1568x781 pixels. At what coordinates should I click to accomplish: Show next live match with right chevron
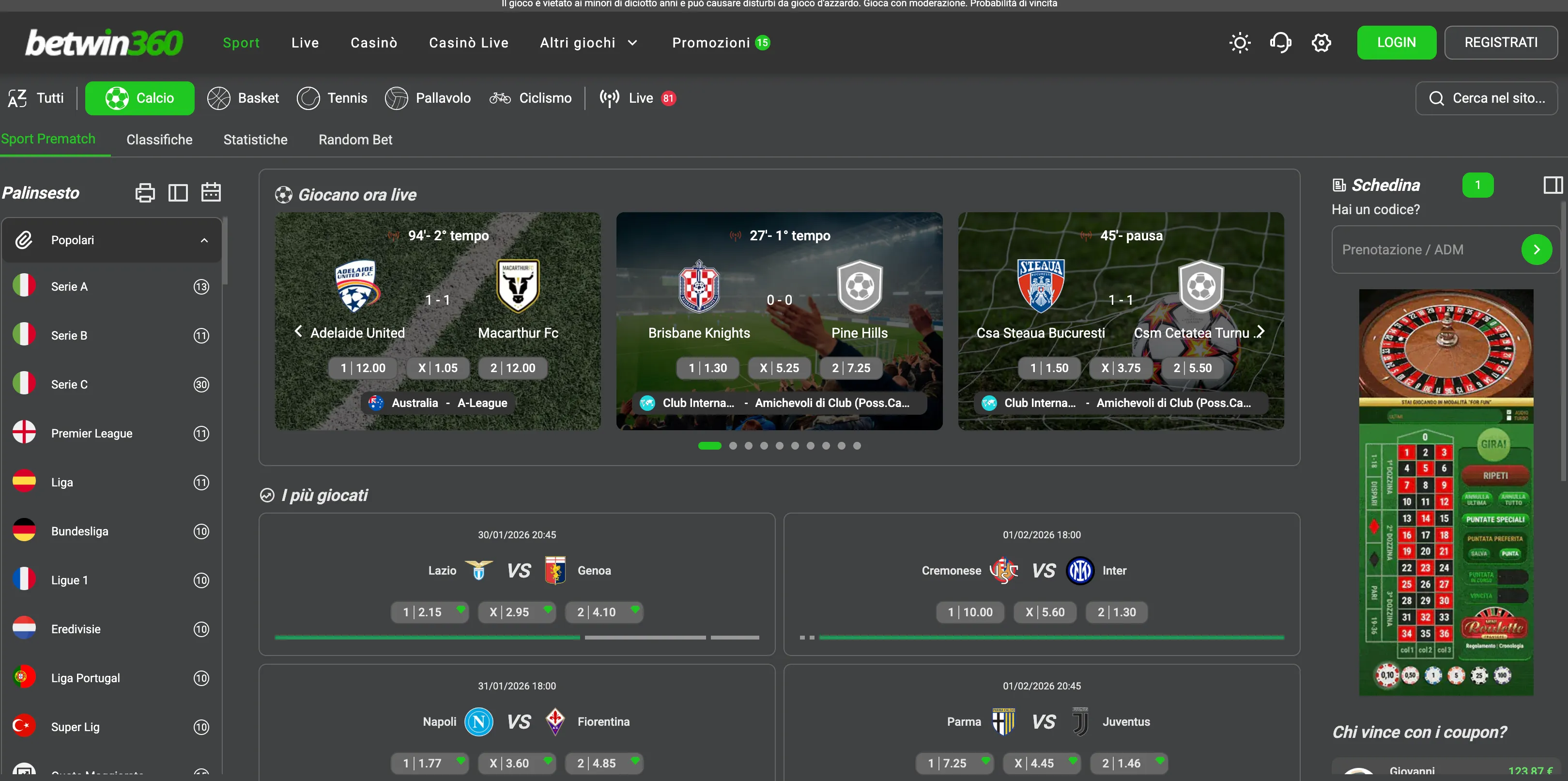1260,331
